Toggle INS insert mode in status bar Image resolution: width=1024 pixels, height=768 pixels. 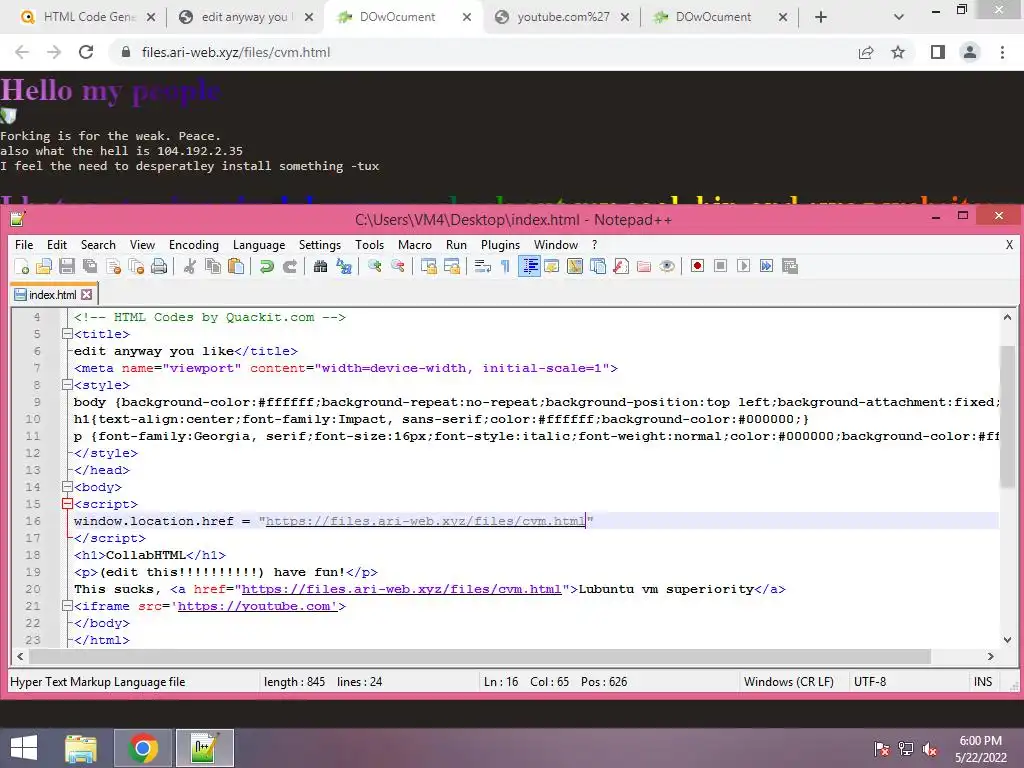(983, 682)
